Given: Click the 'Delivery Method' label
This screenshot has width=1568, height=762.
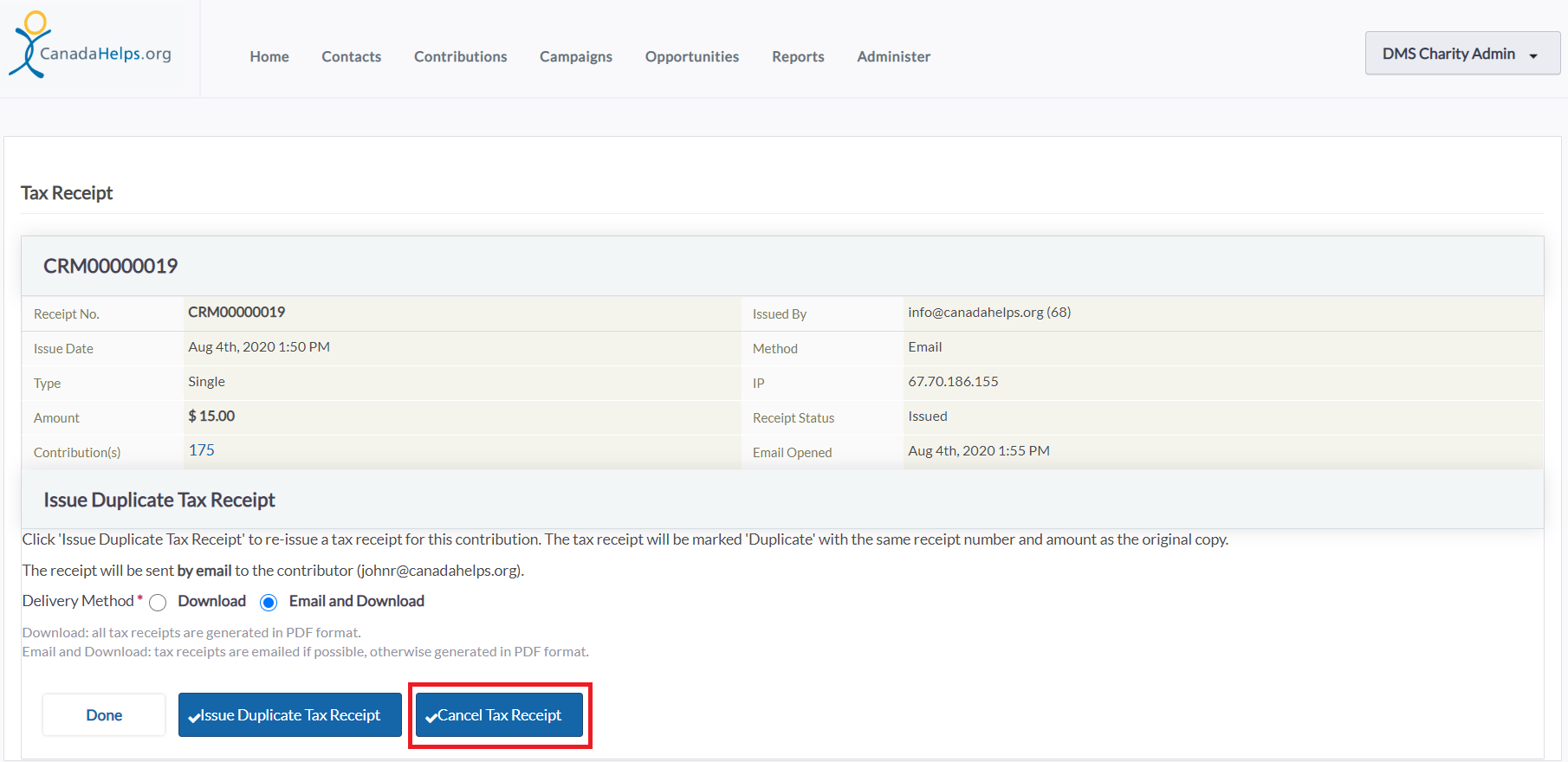Looking at the screenshot, I should 78,601.
